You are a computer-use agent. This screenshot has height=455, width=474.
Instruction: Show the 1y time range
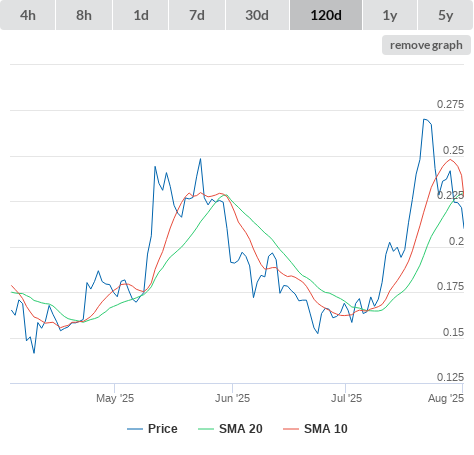coord(390,15)
